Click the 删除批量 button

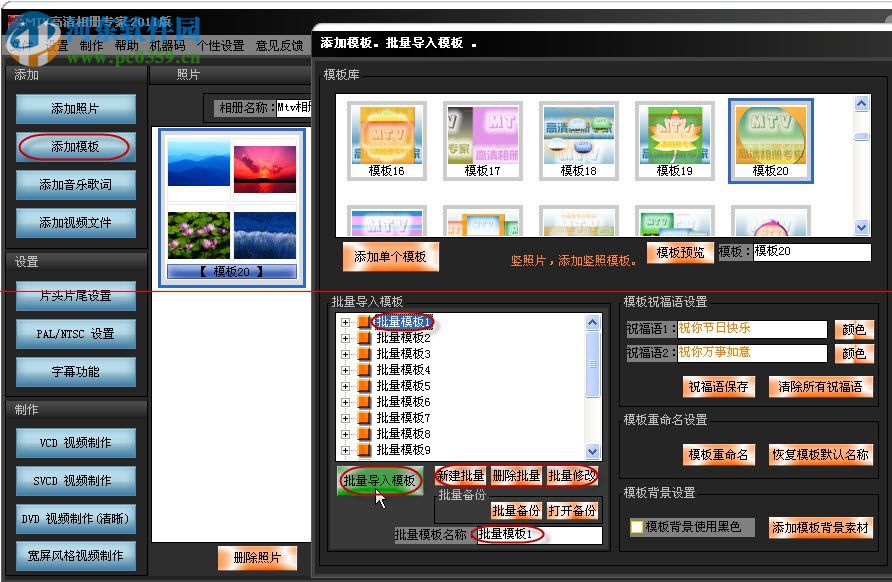click(x=516, y=476)
